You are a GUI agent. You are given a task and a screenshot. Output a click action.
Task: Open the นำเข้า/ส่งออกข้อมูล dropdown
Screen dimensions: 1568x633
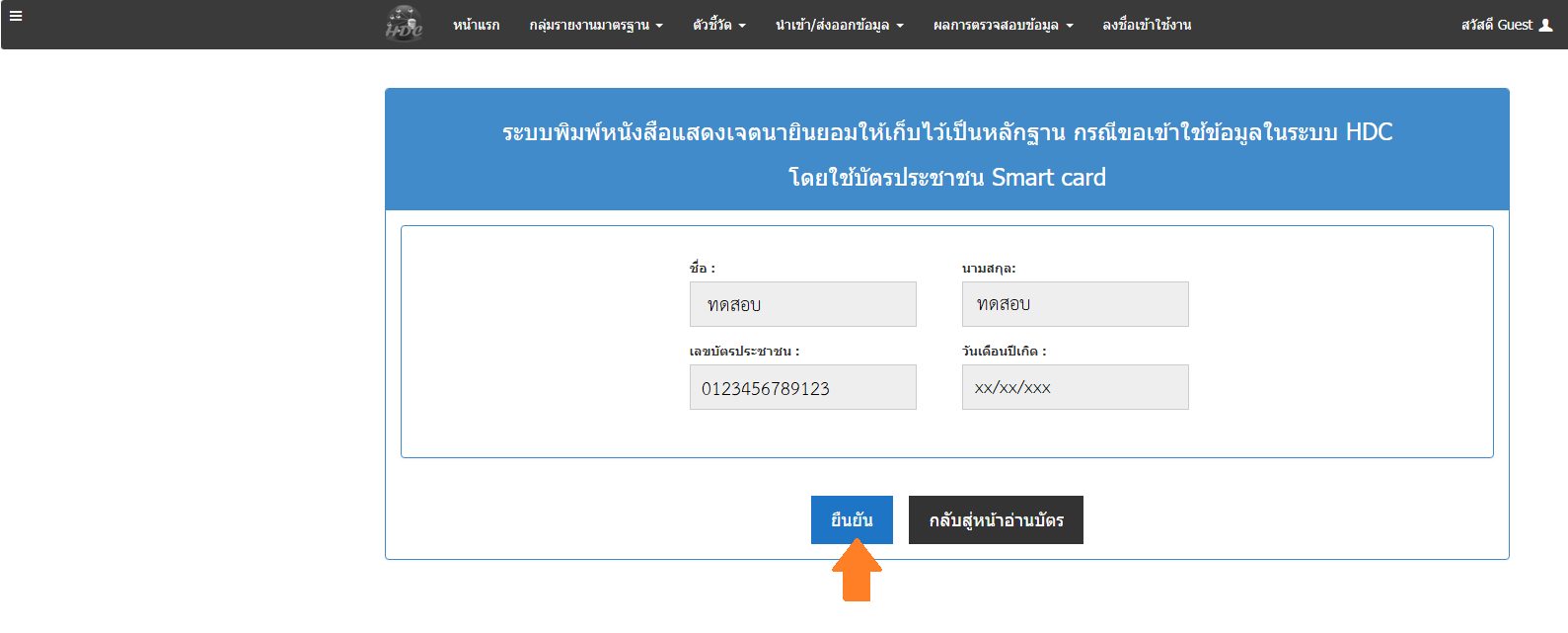point(839,25)
